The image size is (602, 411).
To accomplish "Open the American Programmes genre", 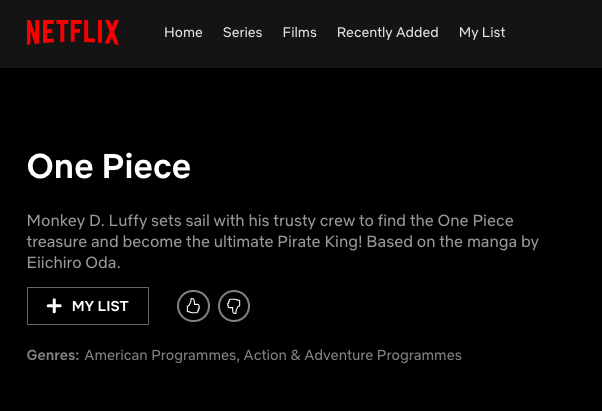I will 160,355.
